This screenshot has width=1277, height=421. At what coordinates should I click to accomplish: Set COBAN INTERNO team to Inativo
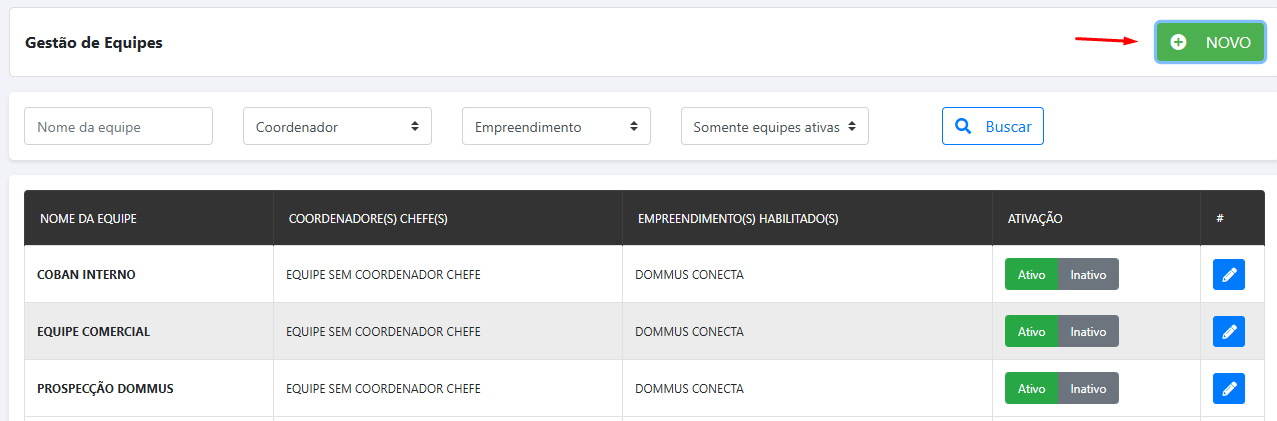(1088, 274)
